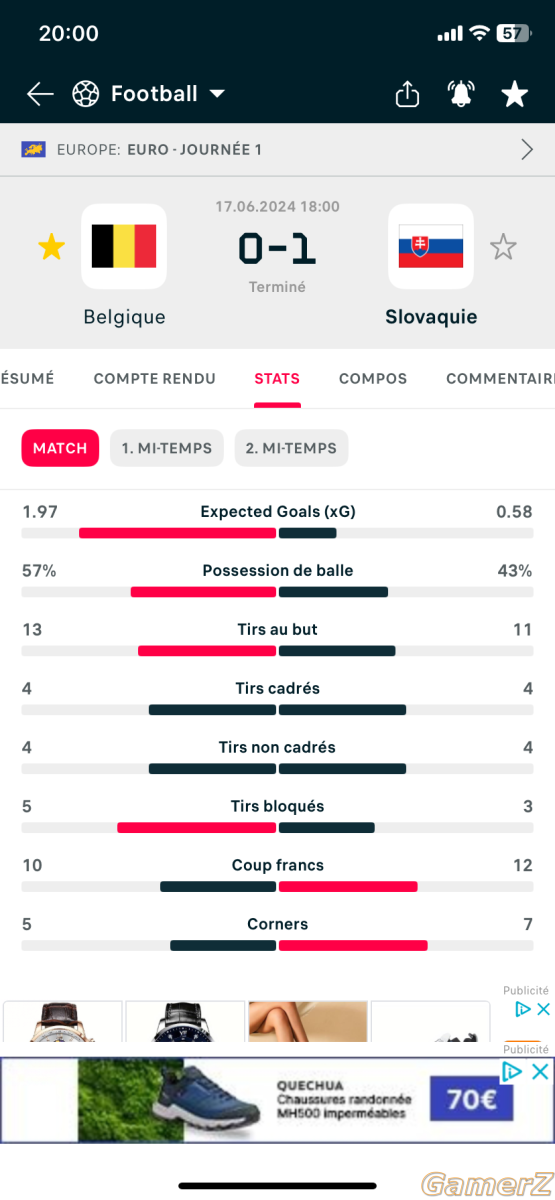Image resolution: width=555 pixels, height=1200 pixels.
Task: Close the Quechua banner ad
Action: (x=539, y=1072)
